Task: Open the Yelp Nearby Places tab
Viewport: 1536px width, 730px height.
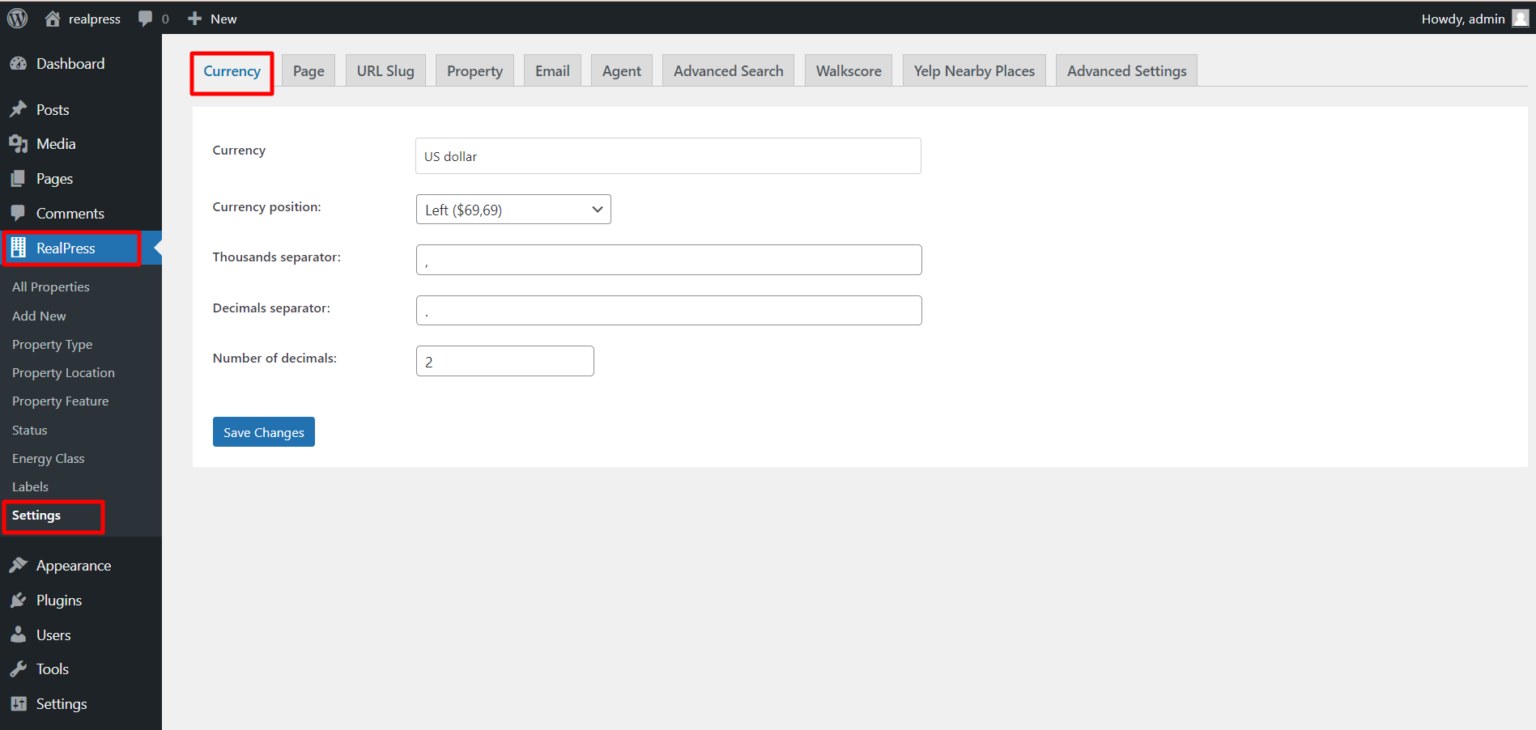Action: [973, 70]
